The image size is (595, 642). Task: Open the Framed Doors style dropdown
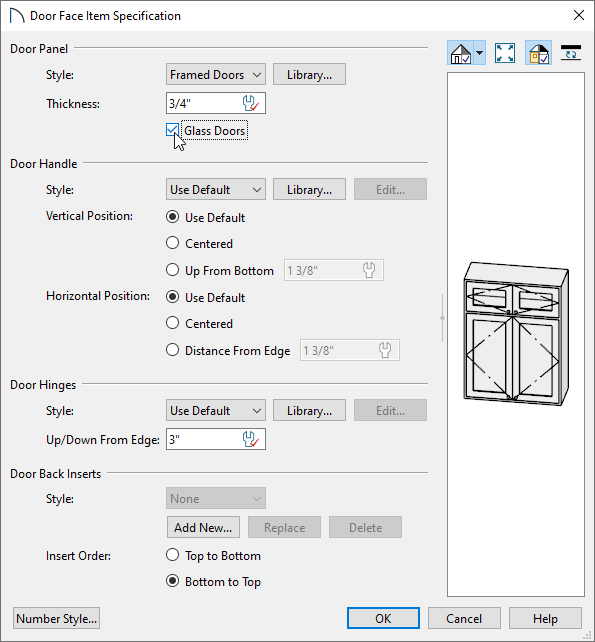(216, 75)
